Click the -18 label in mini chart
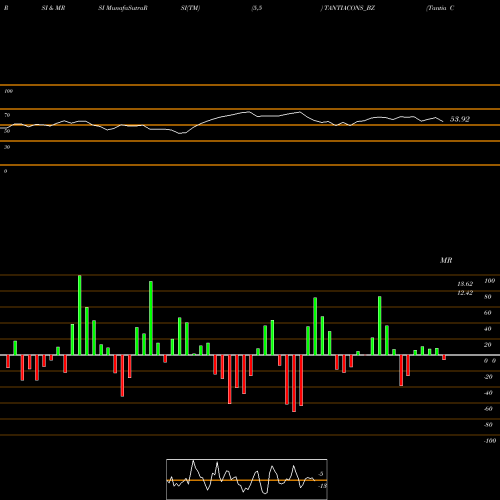Screen dimensions: 500x500 point(322,486)
